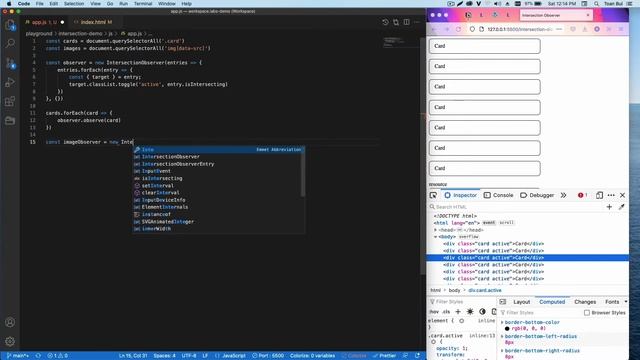Click the event badge on html element

(x=489, y=223)
